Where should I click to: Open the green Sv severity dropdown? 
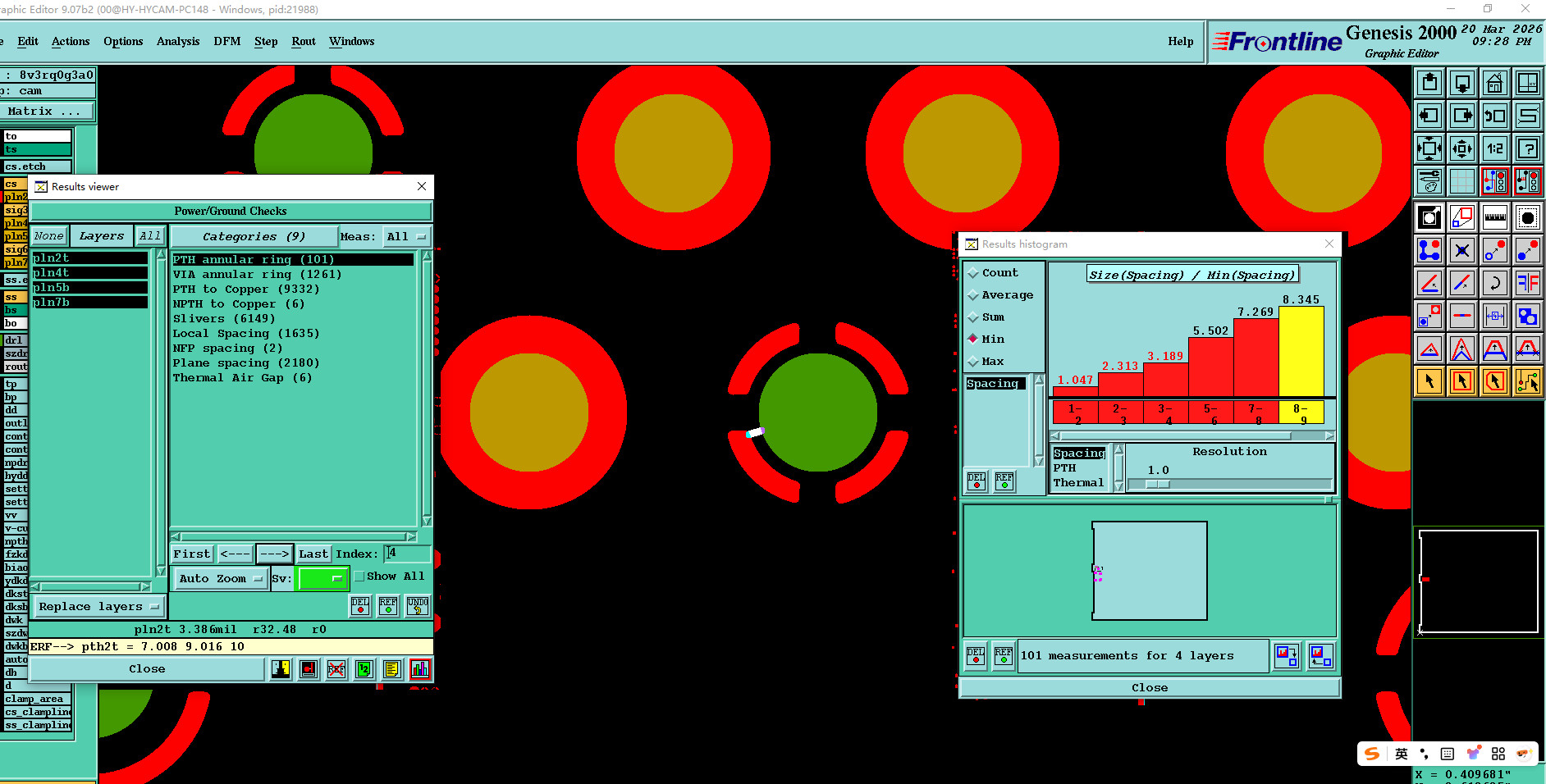pyautogui.click(x=322, y=579)
